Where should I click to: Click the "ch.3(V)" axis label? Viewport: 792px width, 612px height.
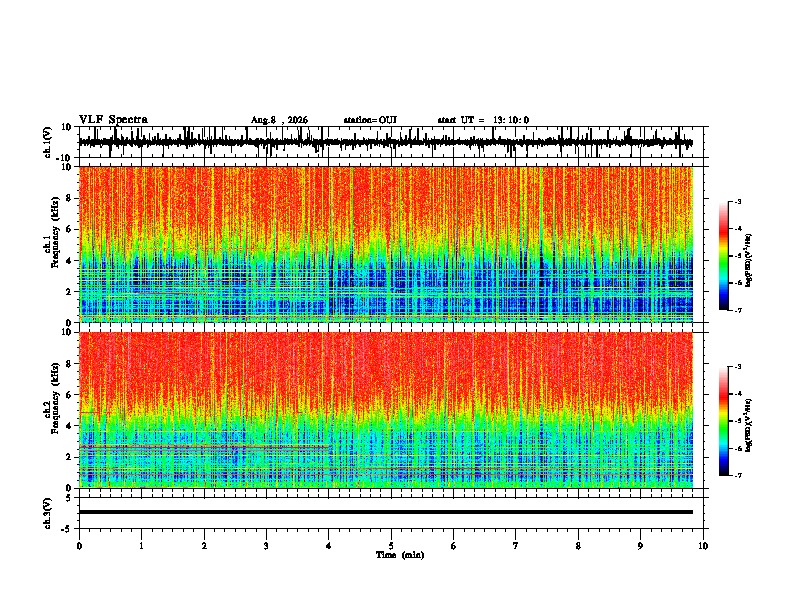(x=47, y=513)
